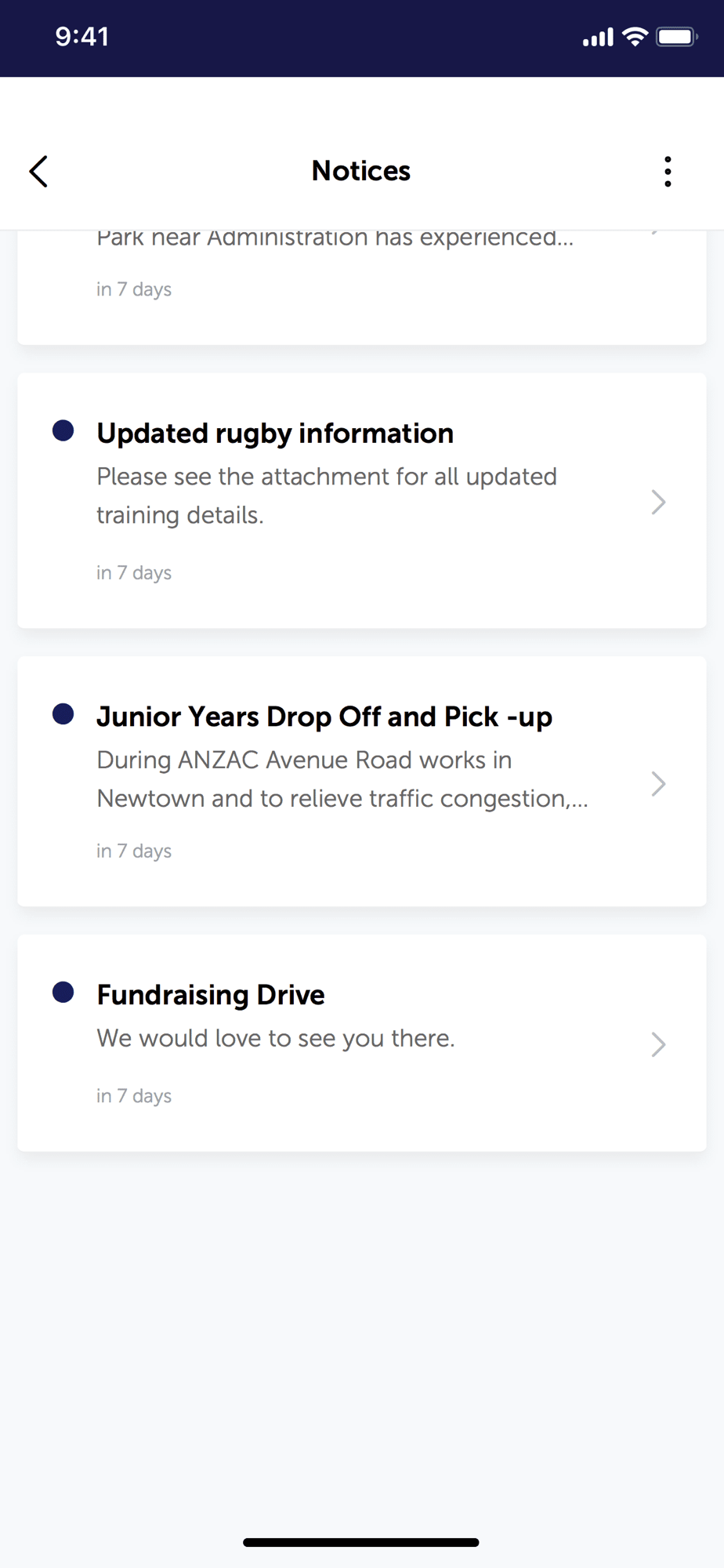Tap the Notices page header title

[361, 171]
